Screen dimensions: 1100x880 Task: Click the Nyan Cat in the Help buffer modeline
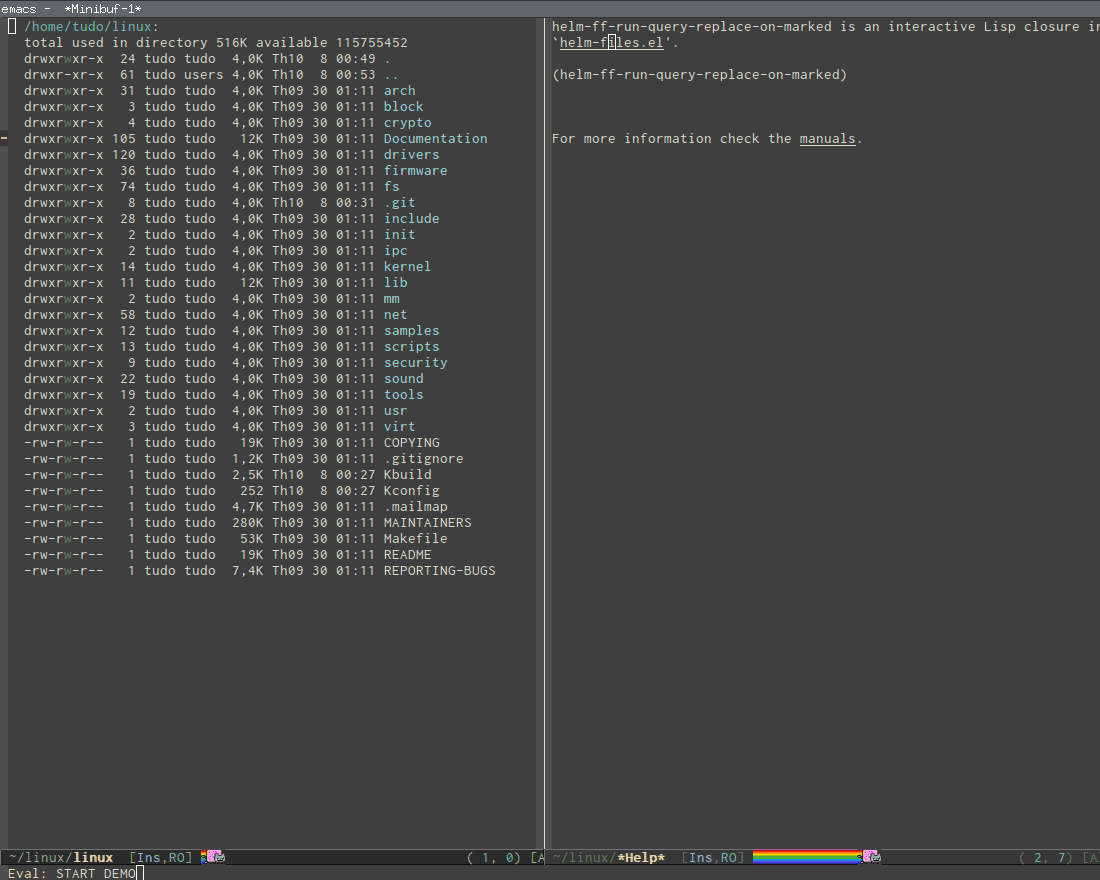click(x=871, y=857)
